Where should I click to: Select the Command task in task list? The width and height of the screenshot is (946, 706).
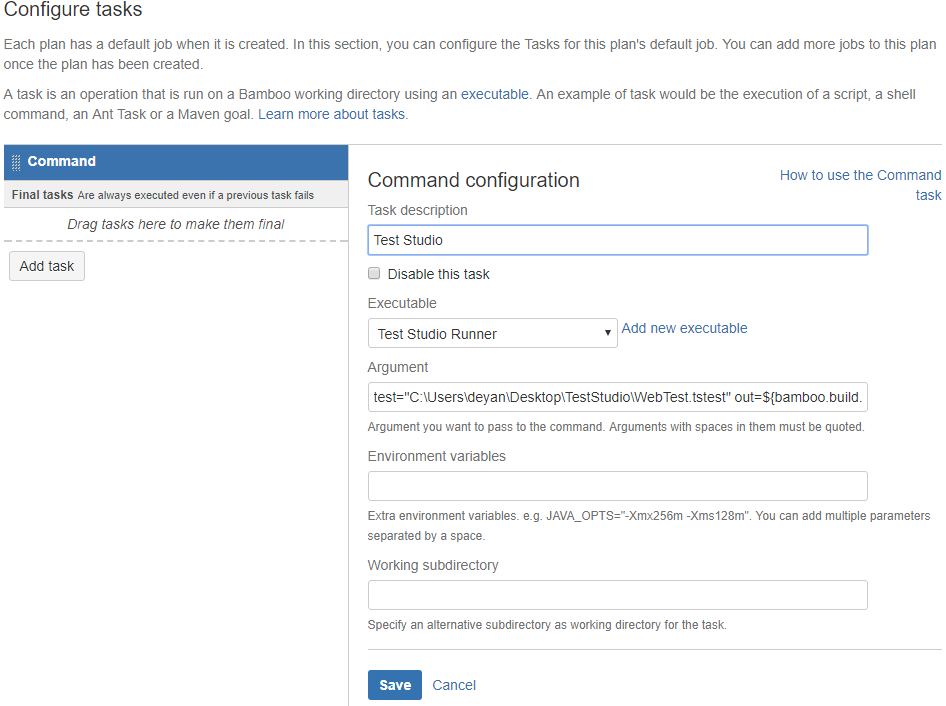tap(176, 162)
